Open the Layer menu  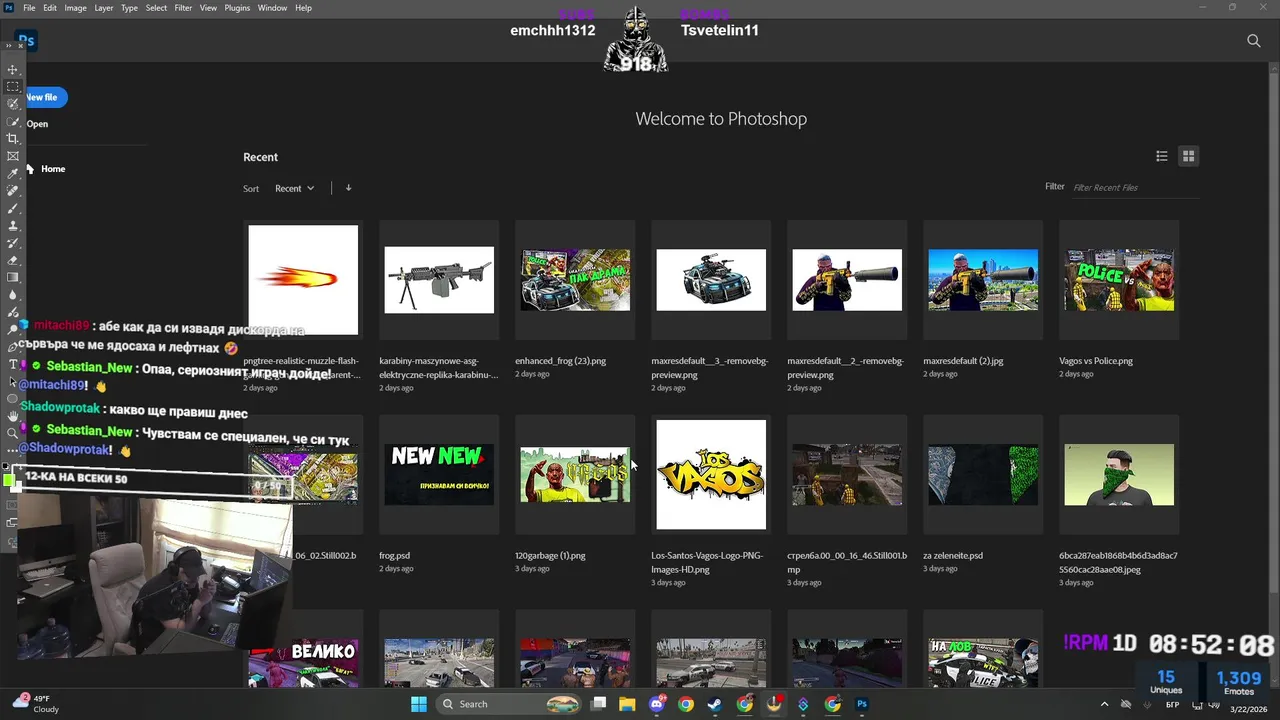pyautogui.click(x=104, y=8)
